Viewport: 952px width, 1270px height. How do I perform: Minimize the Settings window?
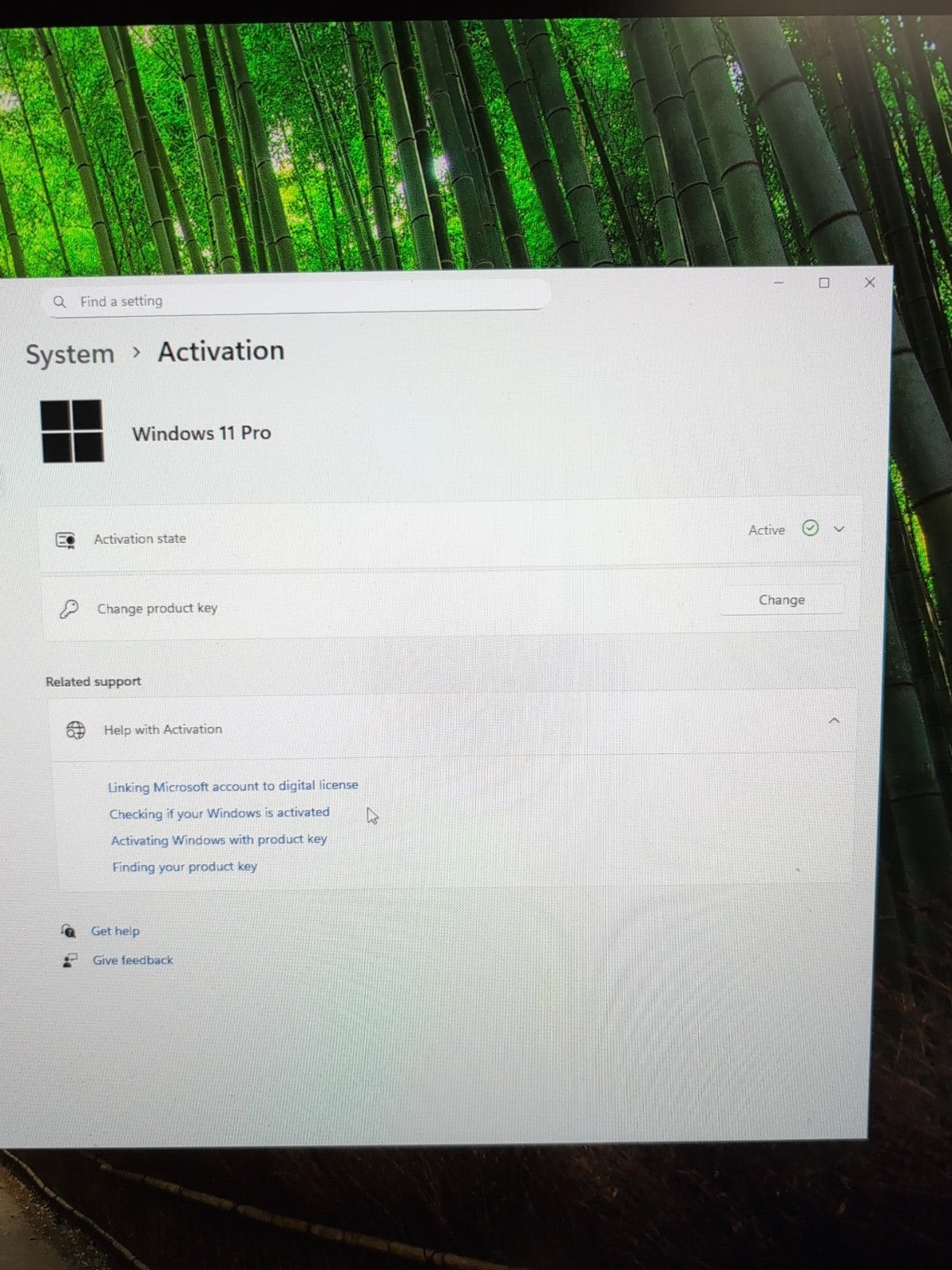click(x=779, y=283)
